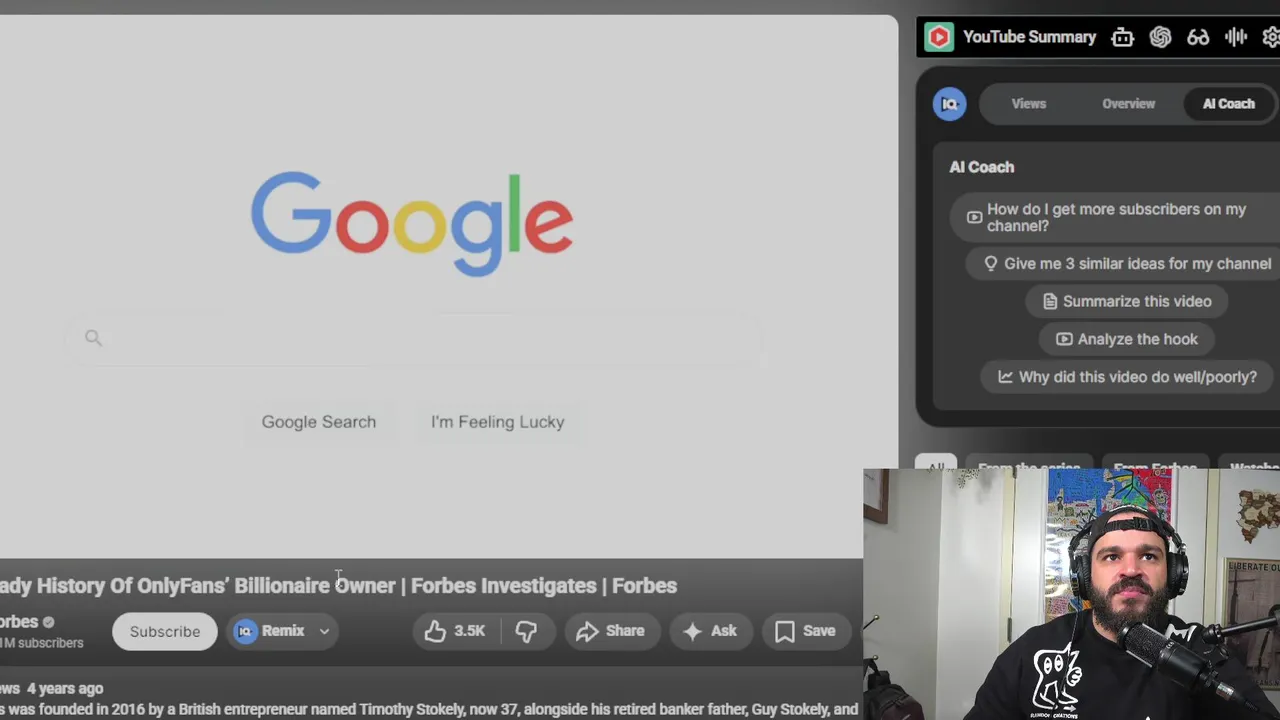
Task: Ask why this video did well/poorly
Action: pyautogui.click(x=1126, y=377)
